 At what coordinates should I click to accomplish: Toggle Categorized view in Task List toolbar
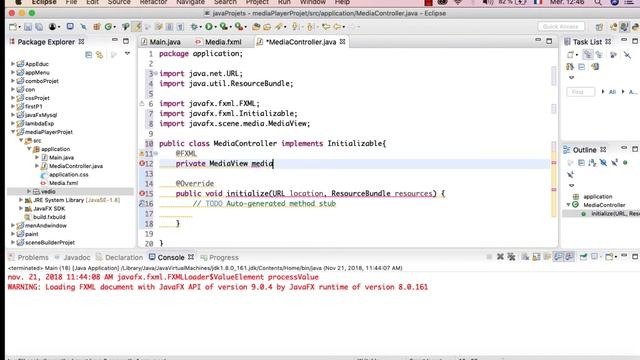pos(588,55)
